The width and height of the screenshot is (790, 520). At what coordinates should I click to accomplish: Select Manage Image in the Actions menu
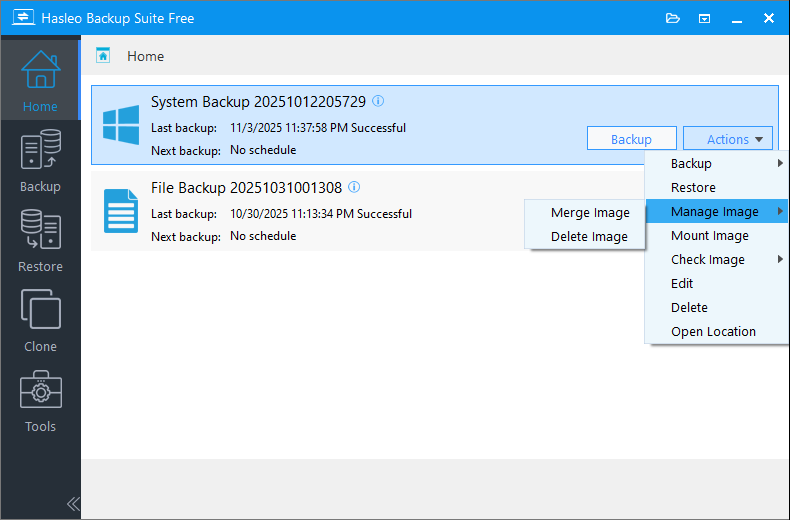tap(716, 212)
